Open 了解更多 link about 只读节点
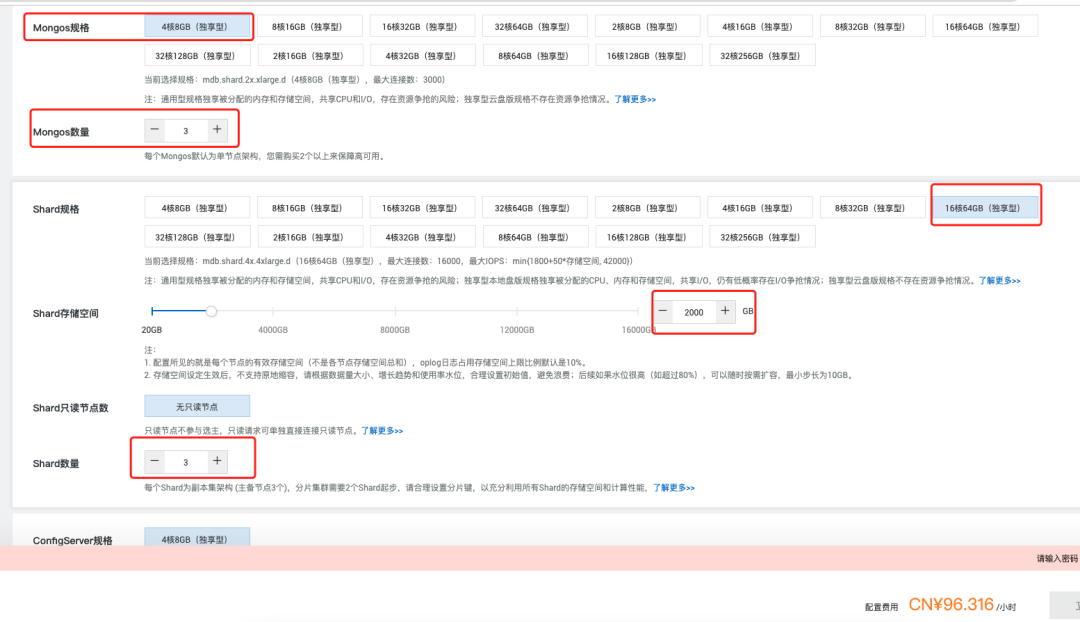The height and width of the screenshot is (622, 1080). click(x=382, y=431)
